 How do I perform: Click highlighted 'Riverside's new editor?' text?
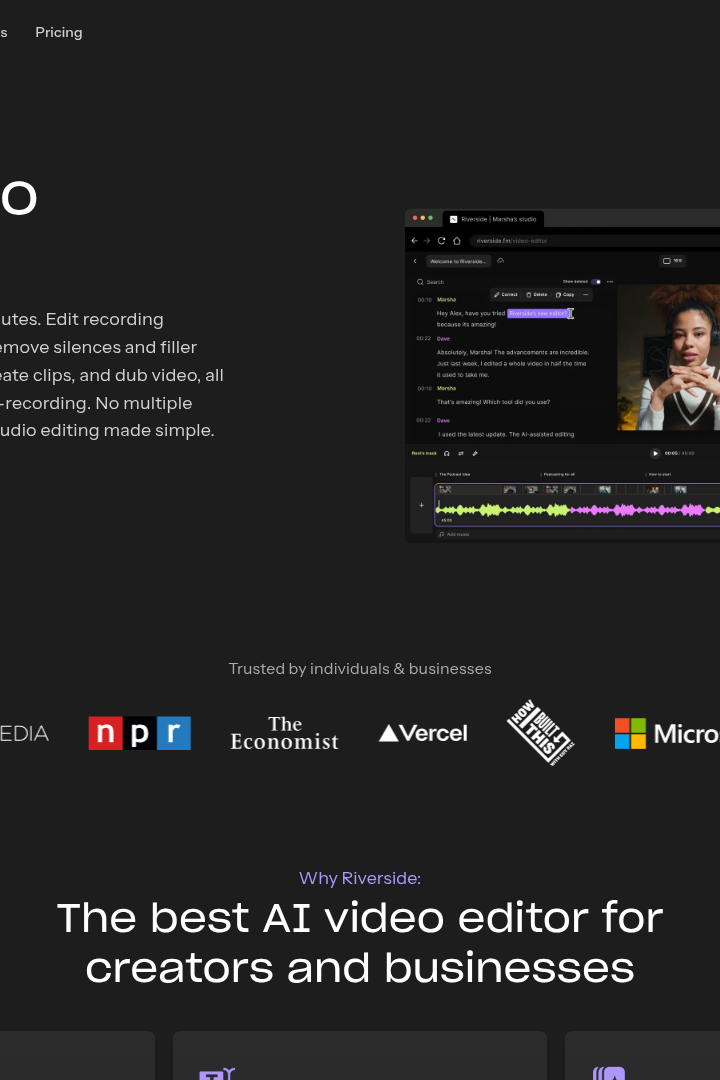538,313
